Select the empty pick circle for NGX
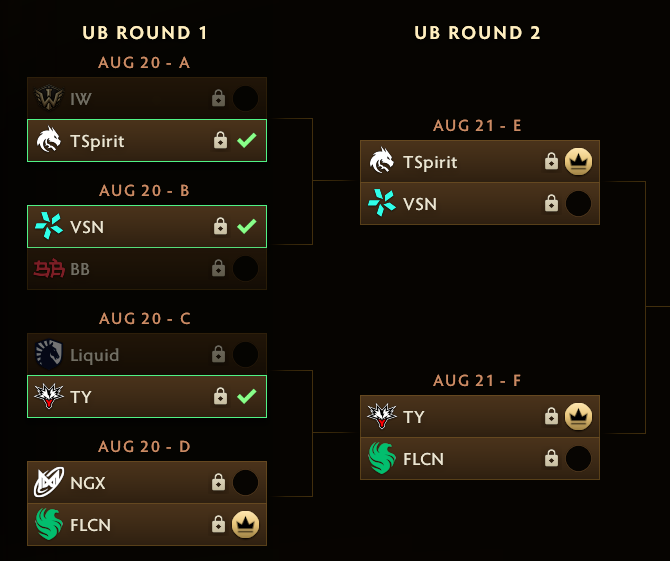This screenshot has width=670, height=561. point(245,482)
